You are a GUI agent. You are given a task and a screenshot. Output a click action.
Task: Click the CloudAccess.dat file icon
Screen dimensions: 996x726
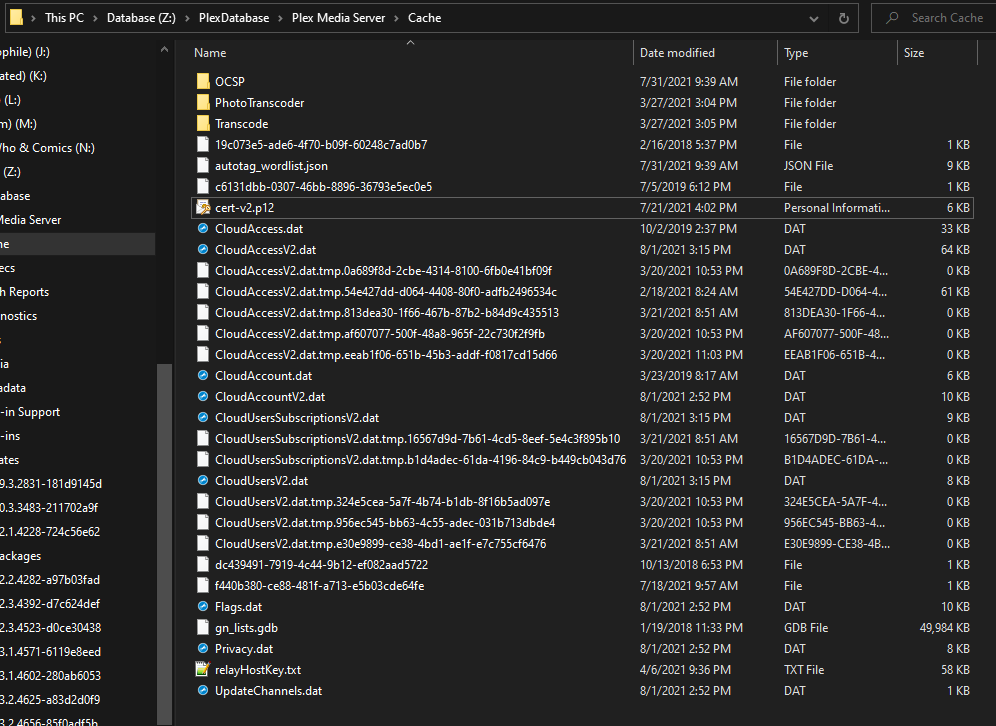(203, 228)
